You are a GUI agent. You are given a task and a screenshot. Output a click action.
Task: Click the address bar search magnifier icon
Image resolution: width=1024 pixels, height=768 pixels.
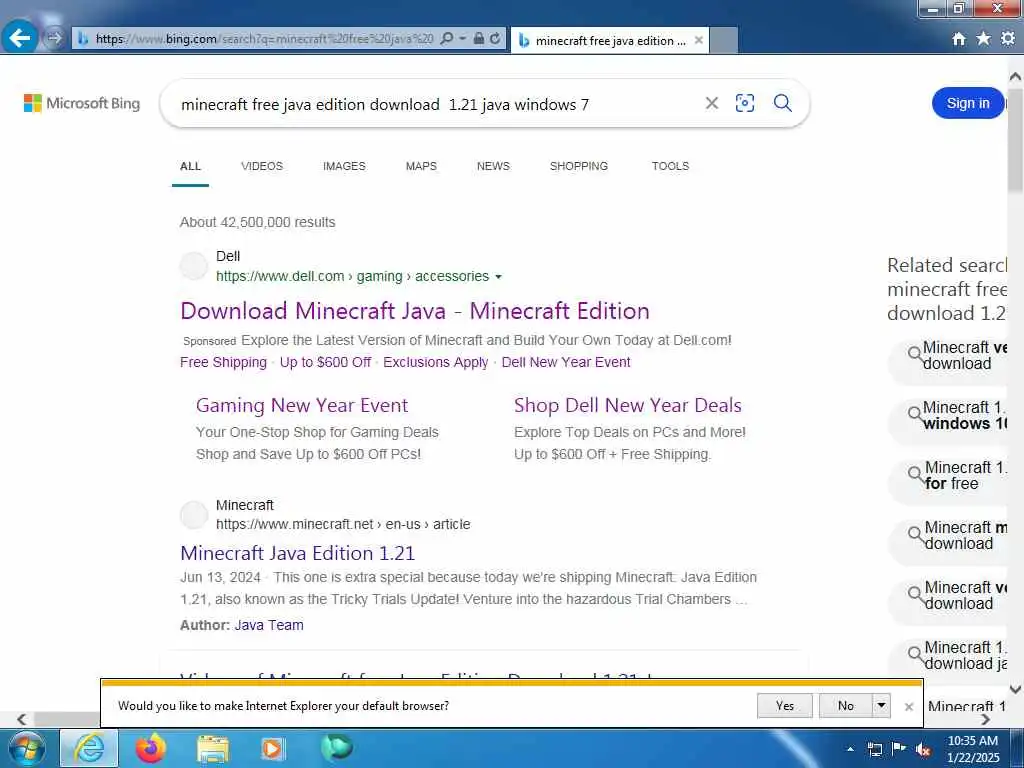447,39
